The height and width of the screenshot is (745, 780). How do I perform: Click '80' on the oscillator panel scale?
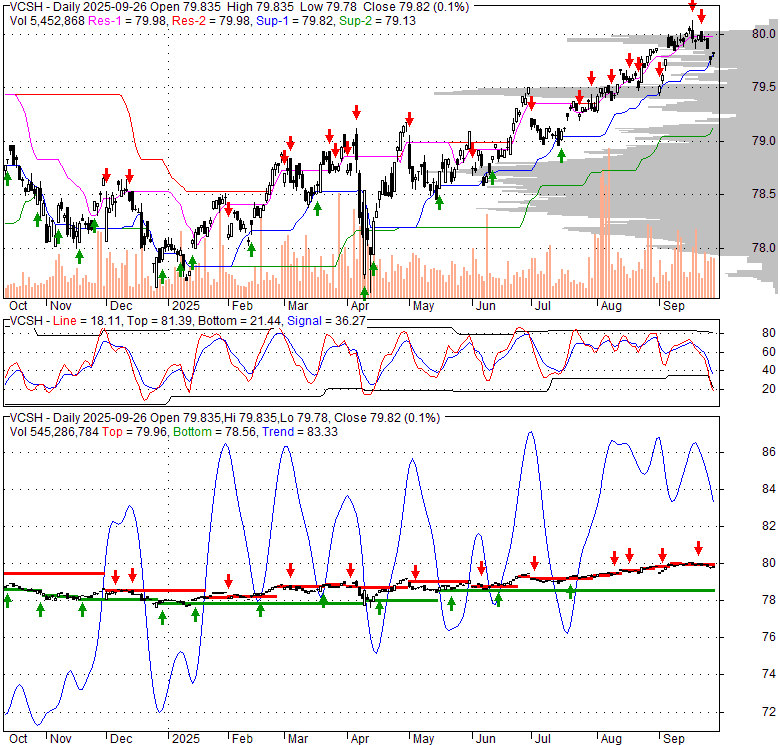[x=769, y=333]
